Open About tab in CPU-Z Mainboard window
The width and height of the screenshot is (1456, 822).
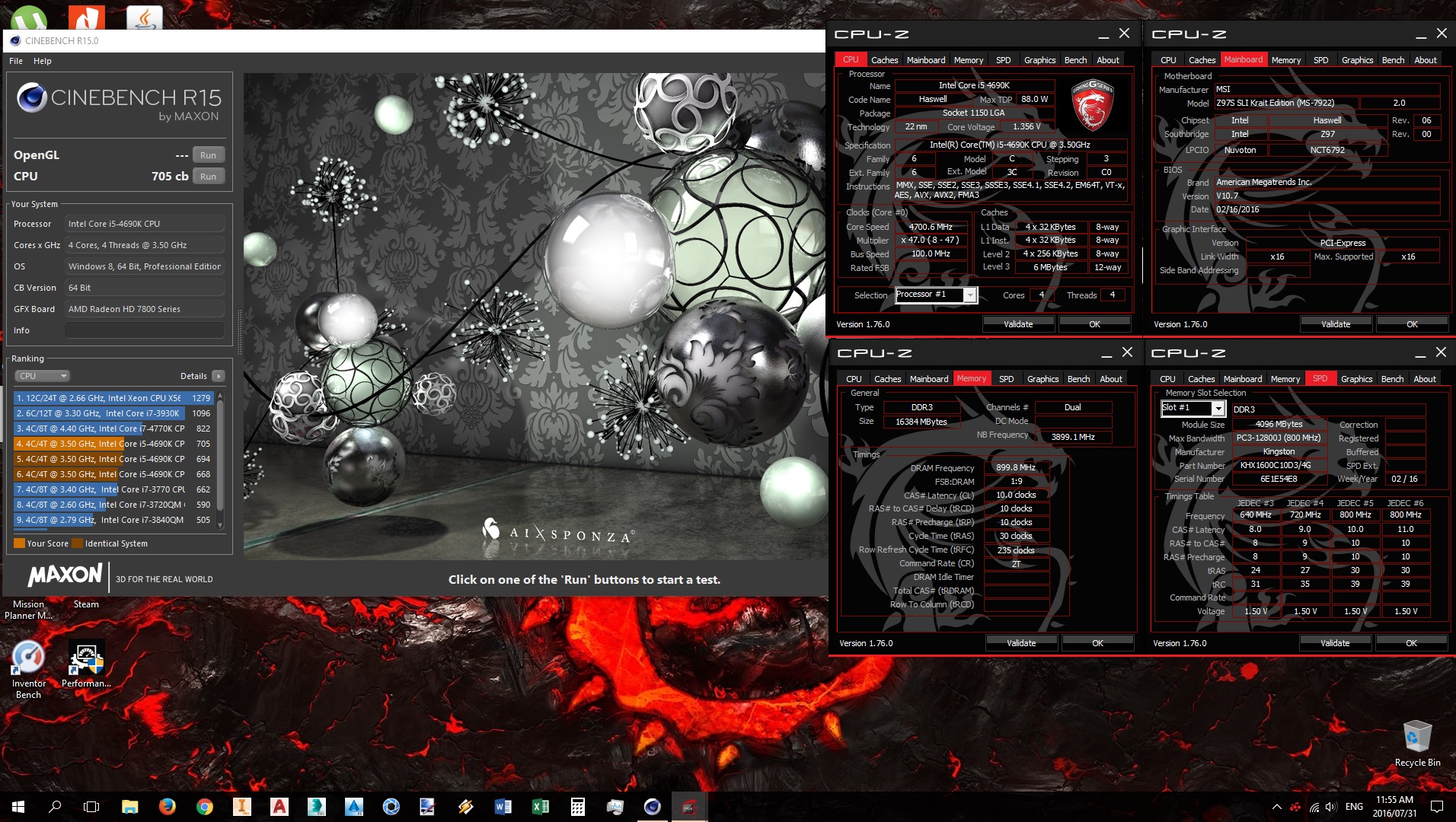(1426, 60)
